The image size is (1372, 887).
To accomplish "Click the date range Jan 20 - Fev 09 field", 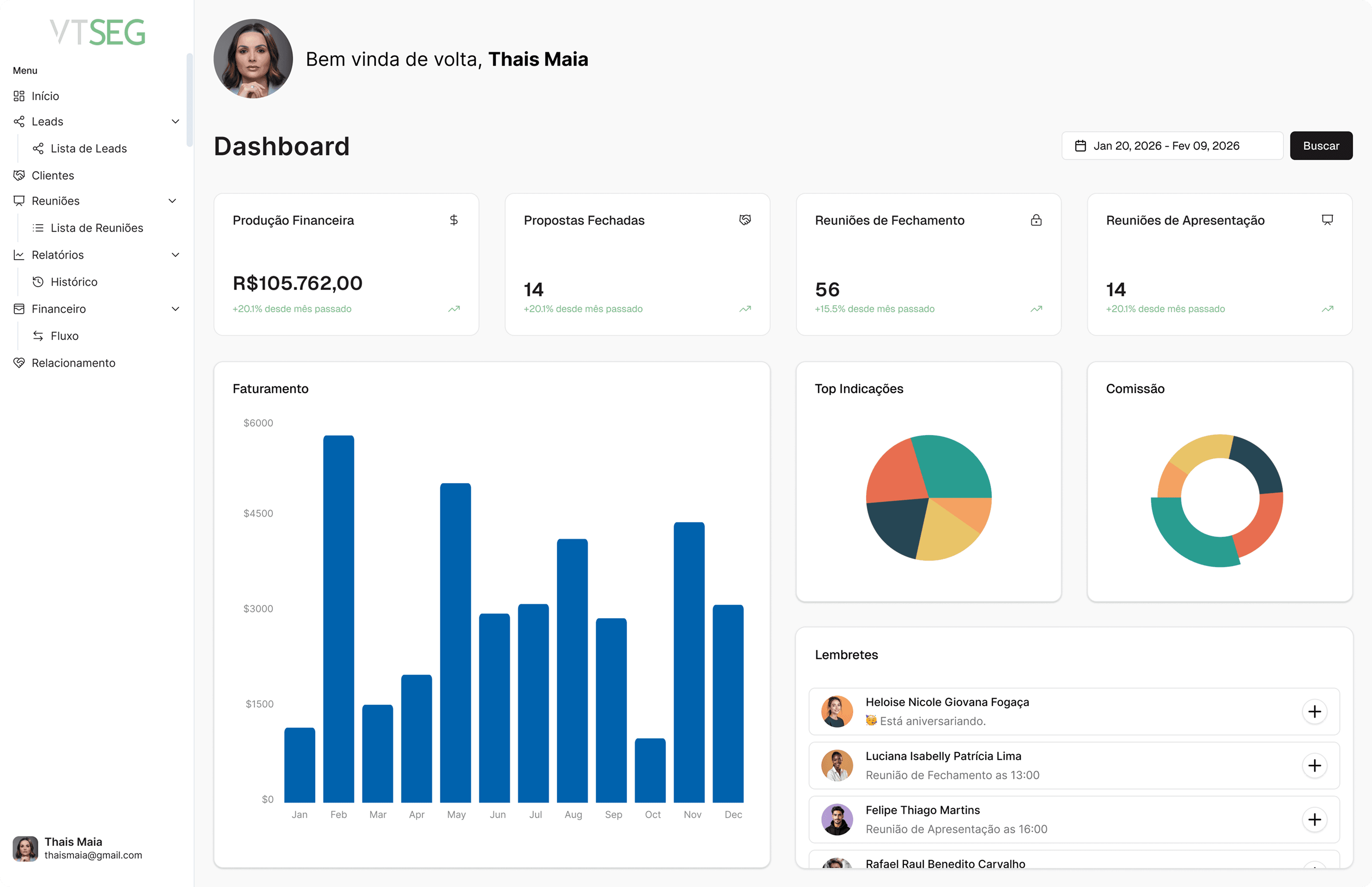I will [1172, 146].
